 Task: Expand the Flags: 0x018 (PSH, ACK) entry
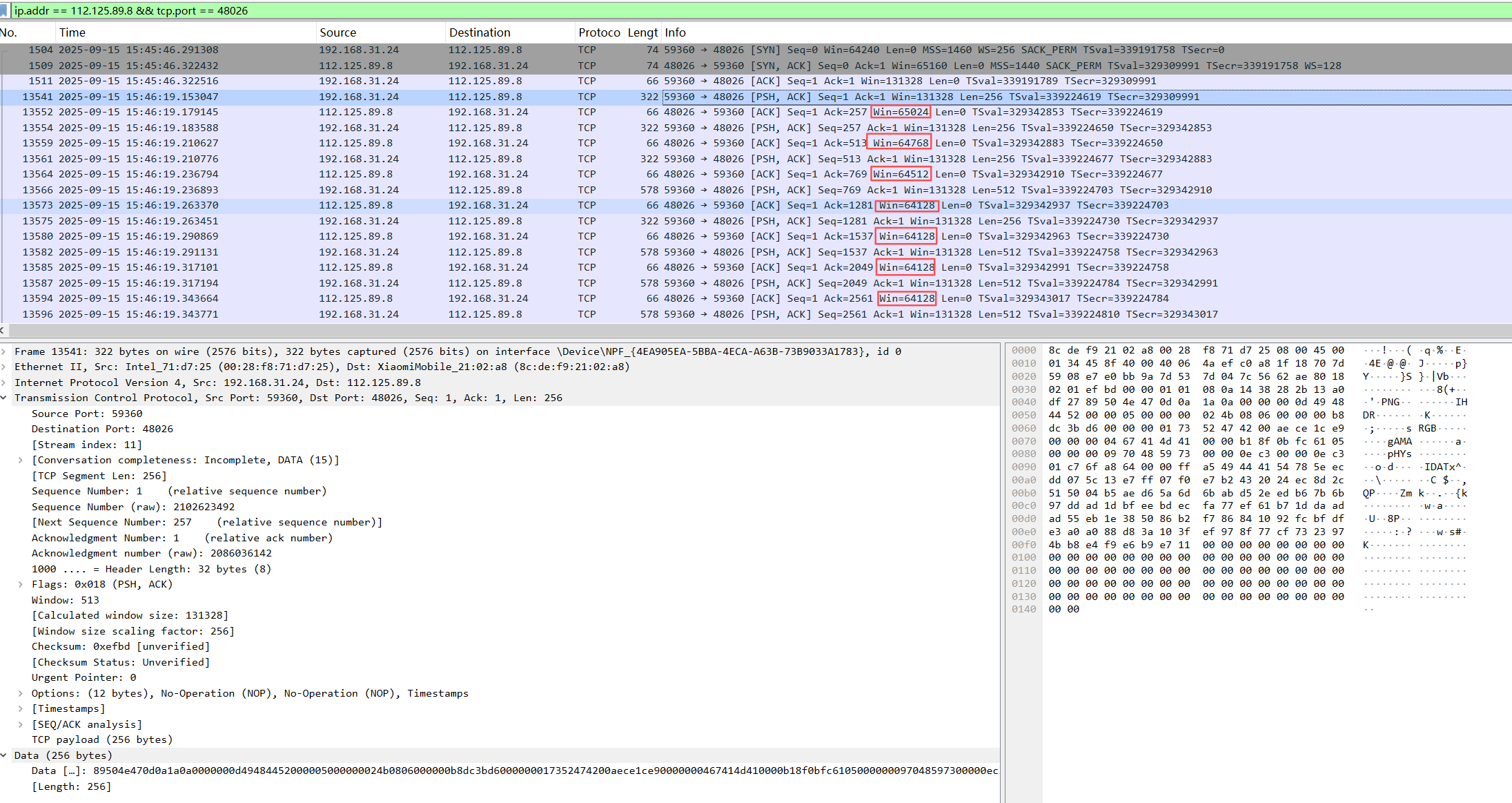tap(21, 584)
